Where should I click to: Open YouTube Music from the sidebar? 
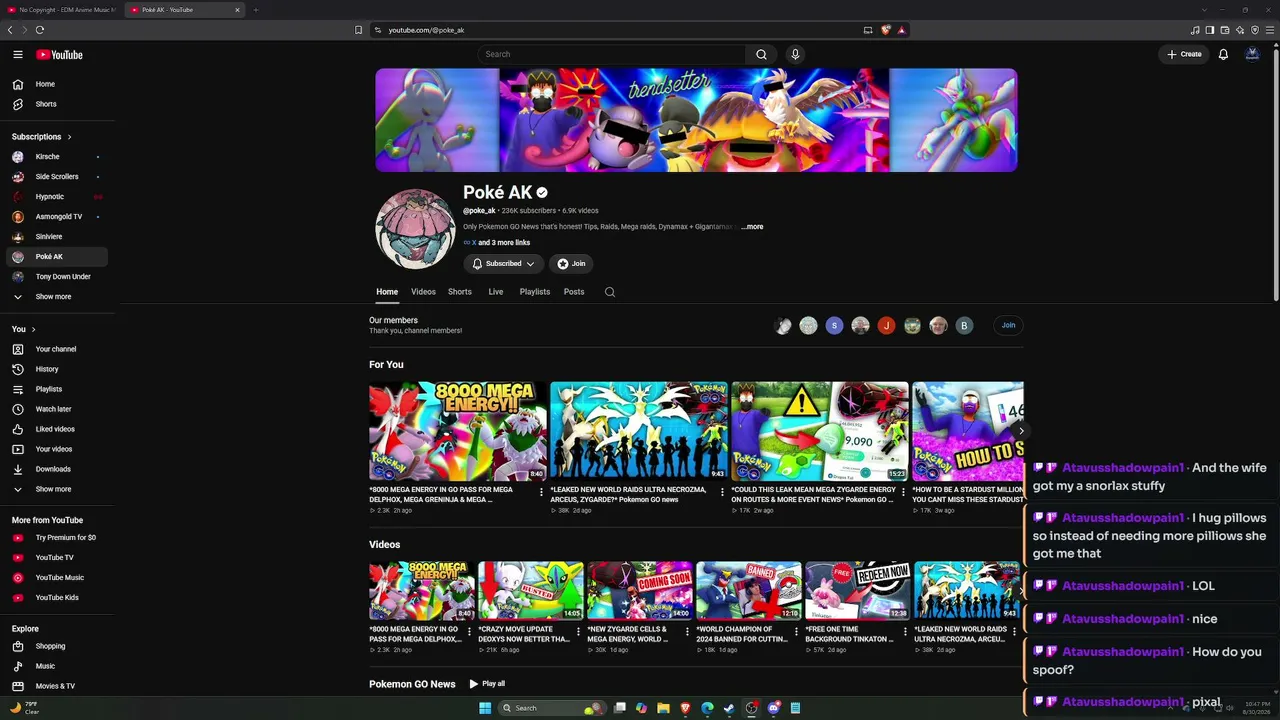[x=57, y=578]
